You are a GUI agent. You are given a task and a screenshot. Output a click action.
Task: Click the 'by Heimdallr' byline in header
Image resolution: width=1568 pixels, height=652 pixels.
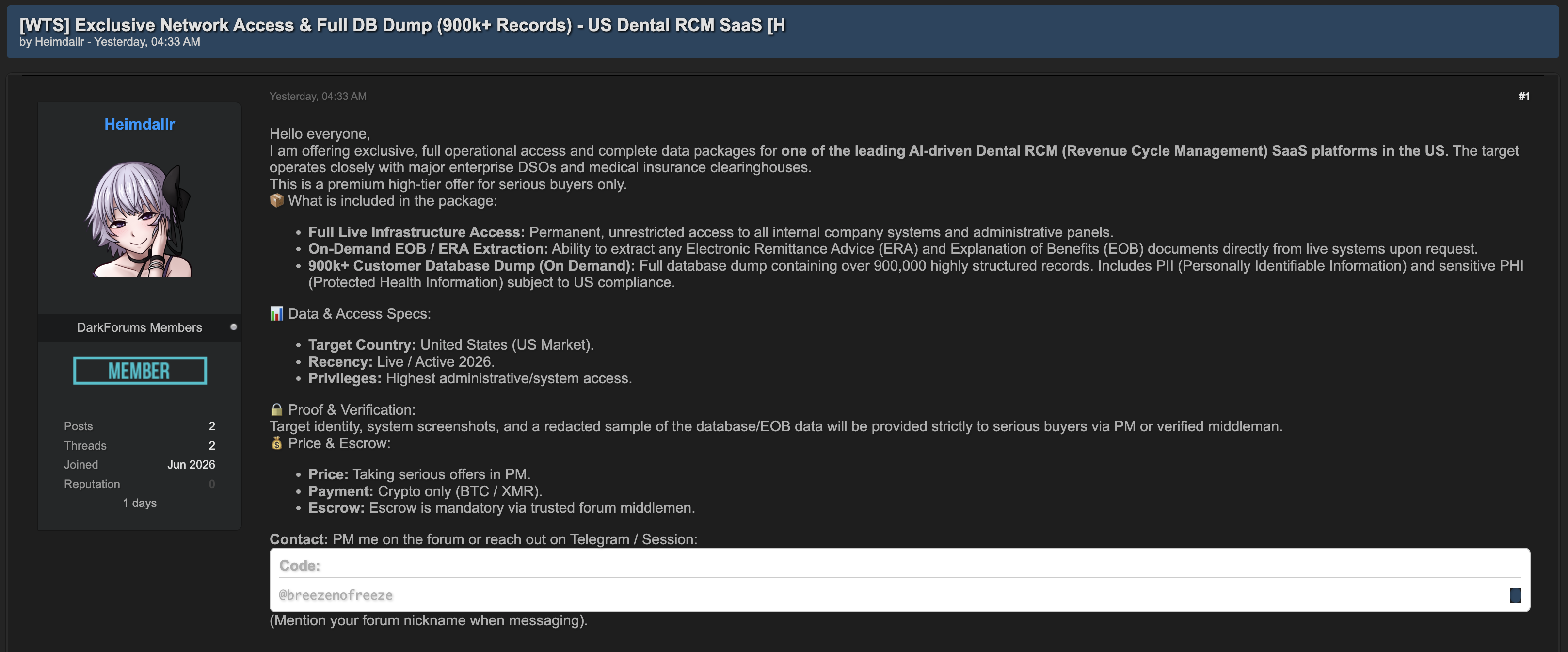pos(52,42)
